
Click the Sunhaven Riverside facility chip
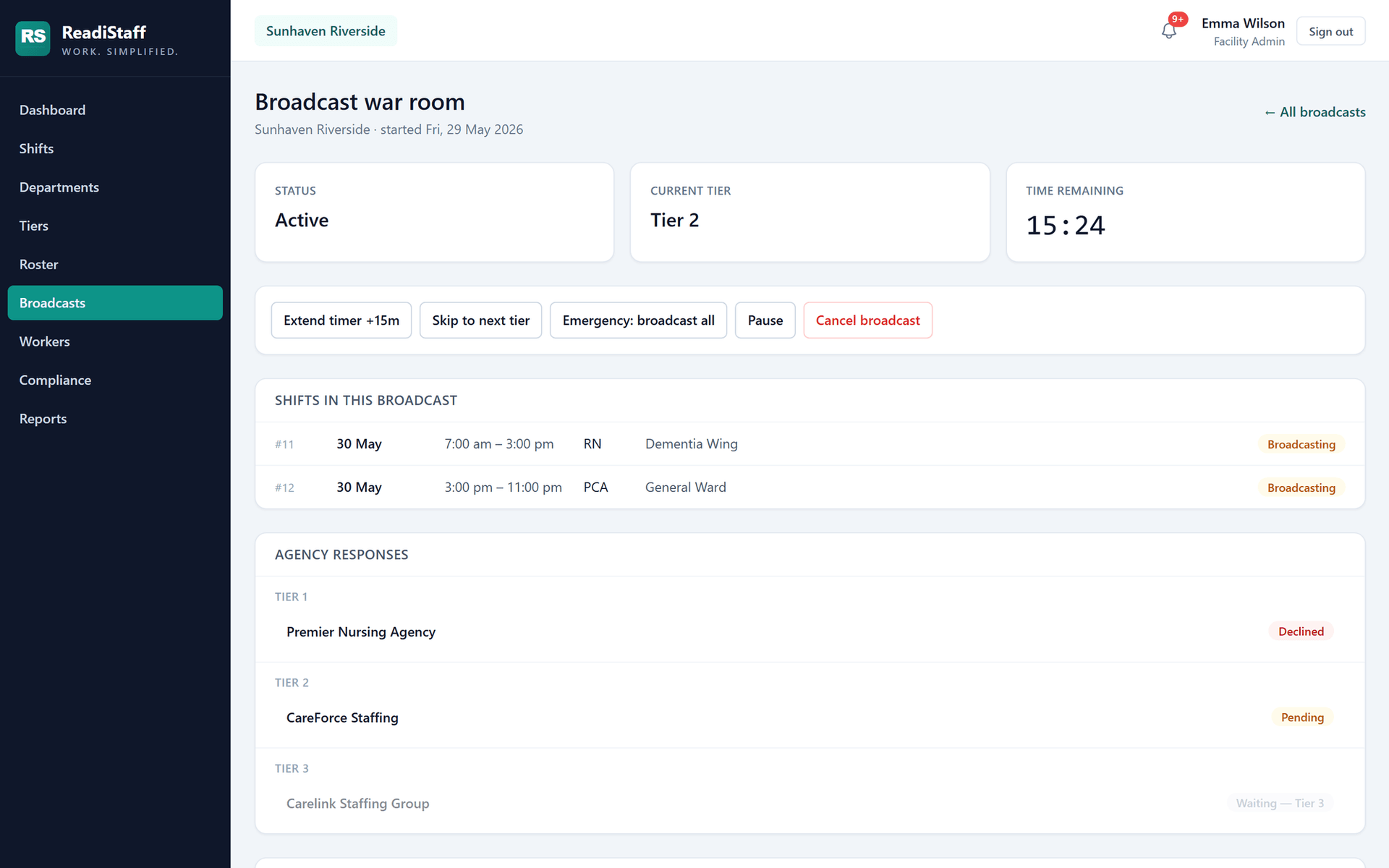coord(326,31)
